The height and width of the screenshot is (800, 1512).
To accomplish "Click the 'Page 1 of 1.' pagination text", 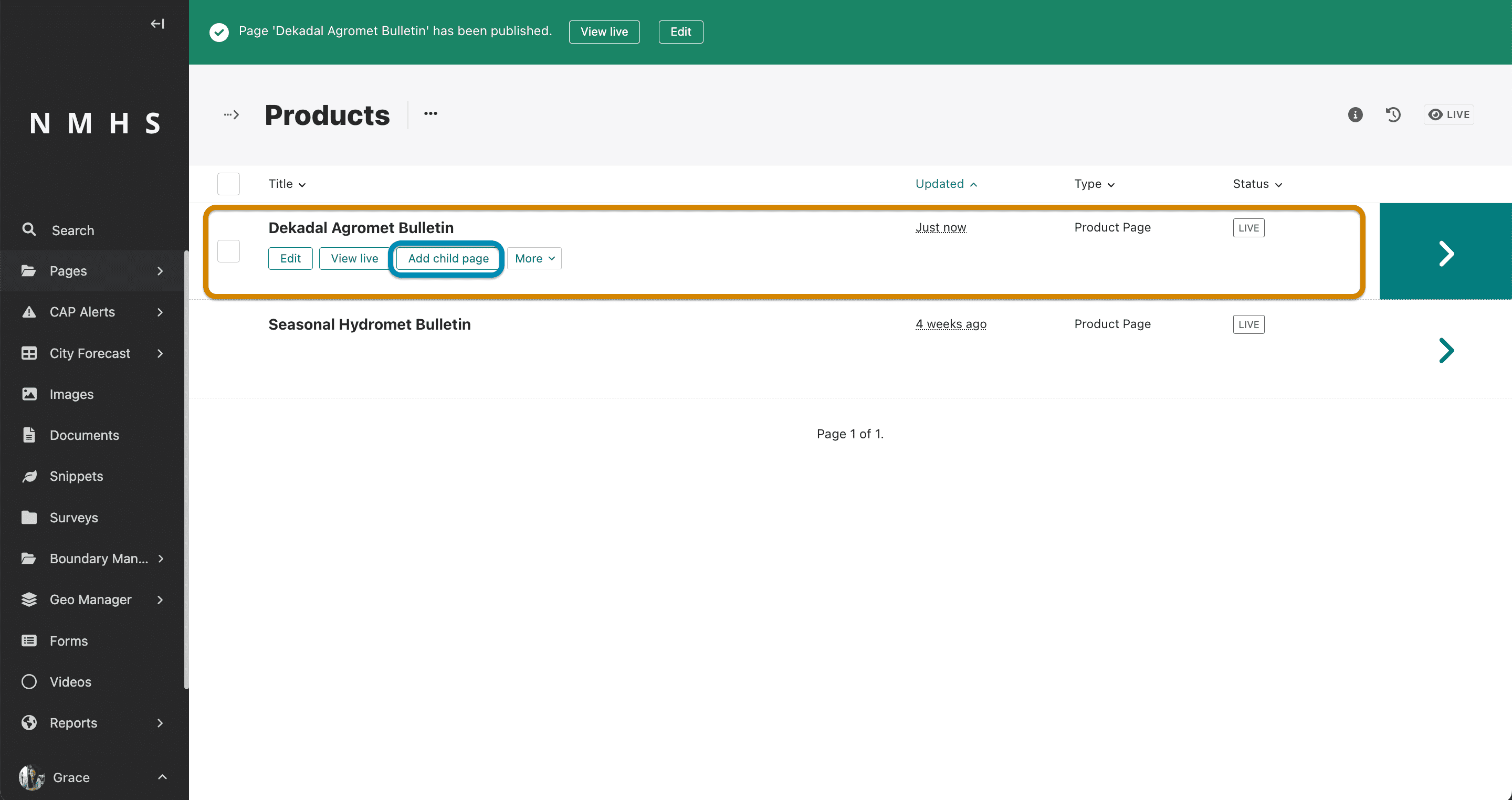I will 849,434.
